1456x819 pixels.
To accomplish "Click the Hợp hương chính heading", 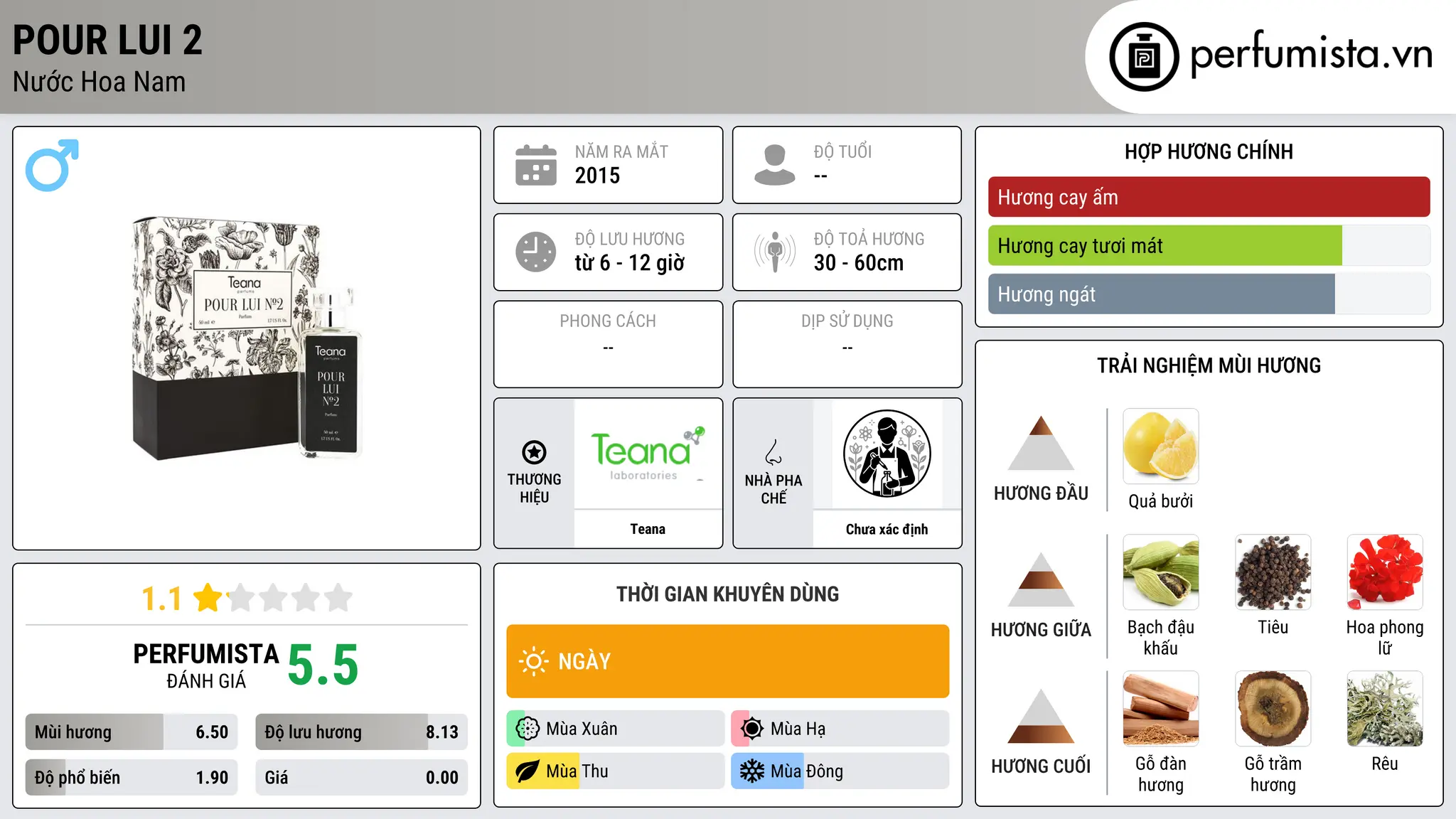I will click(1209, 151).
